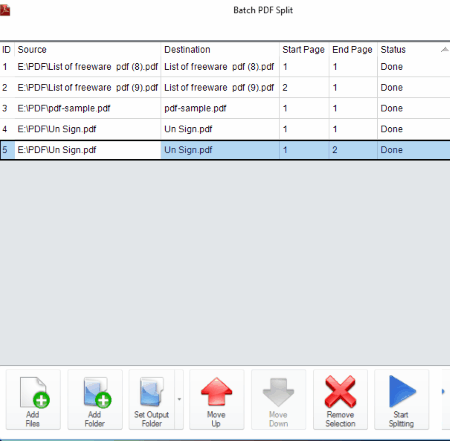Viewport: 450px width, 441px height.
Task: Sort by the Source column header
Action: [x=88, y=50]
